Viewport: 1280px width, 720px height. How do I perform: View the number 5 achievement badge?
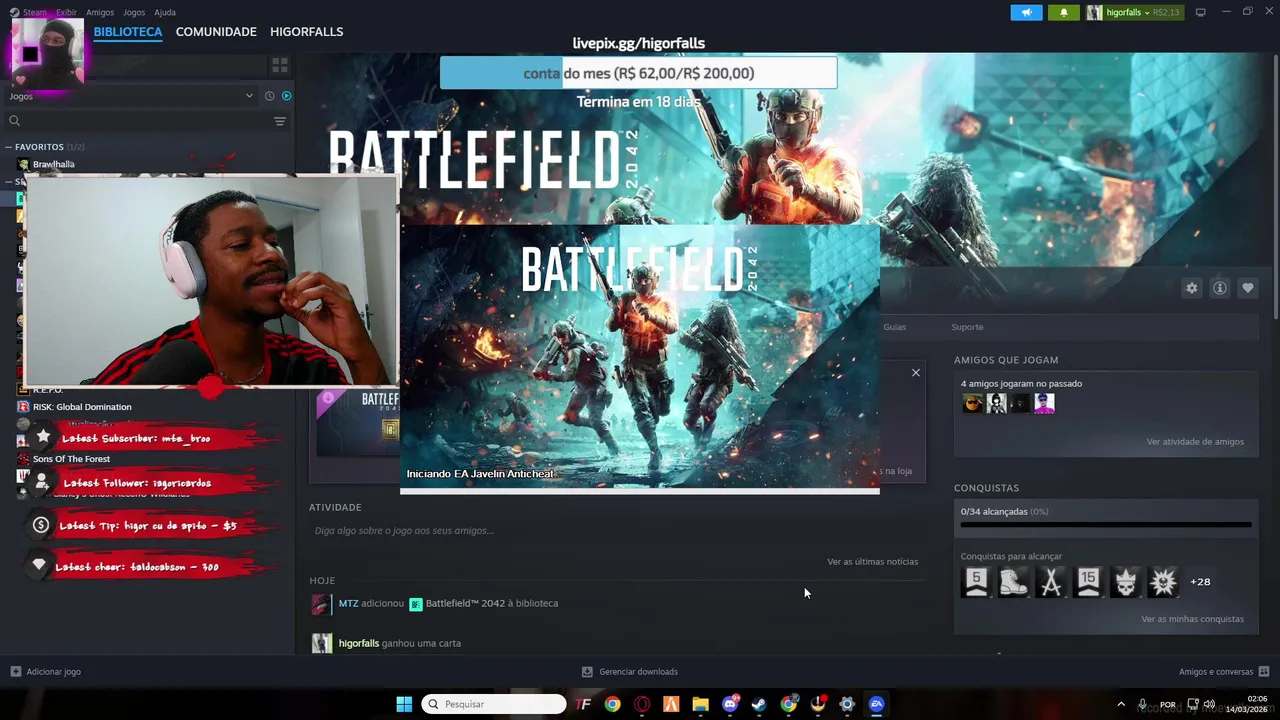coord(976,582)
